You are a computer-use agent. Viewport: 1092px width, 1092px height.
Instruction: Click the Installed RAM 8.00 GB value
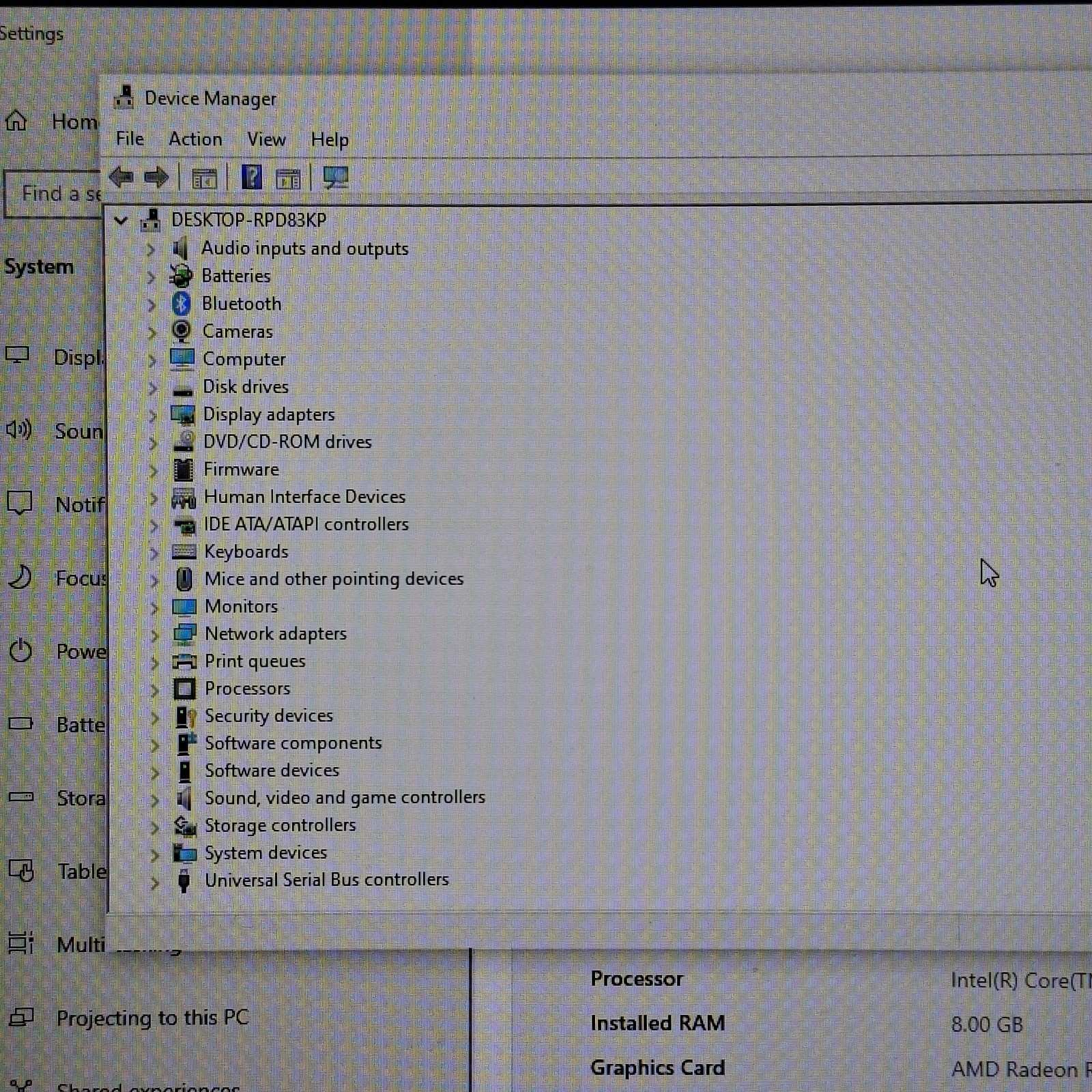pyautogui.click(x=987, y=1024)
